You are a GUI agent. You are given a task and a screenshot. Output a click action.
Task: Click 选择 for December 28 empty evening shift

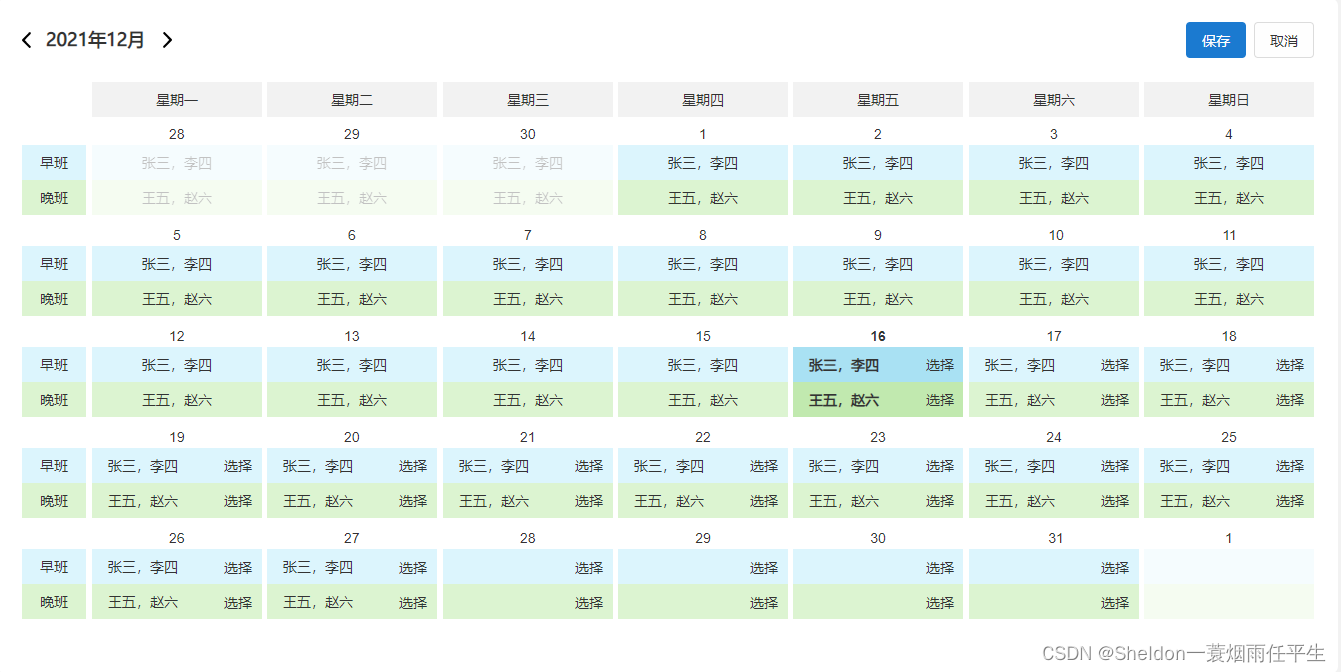tap(589, 603)
